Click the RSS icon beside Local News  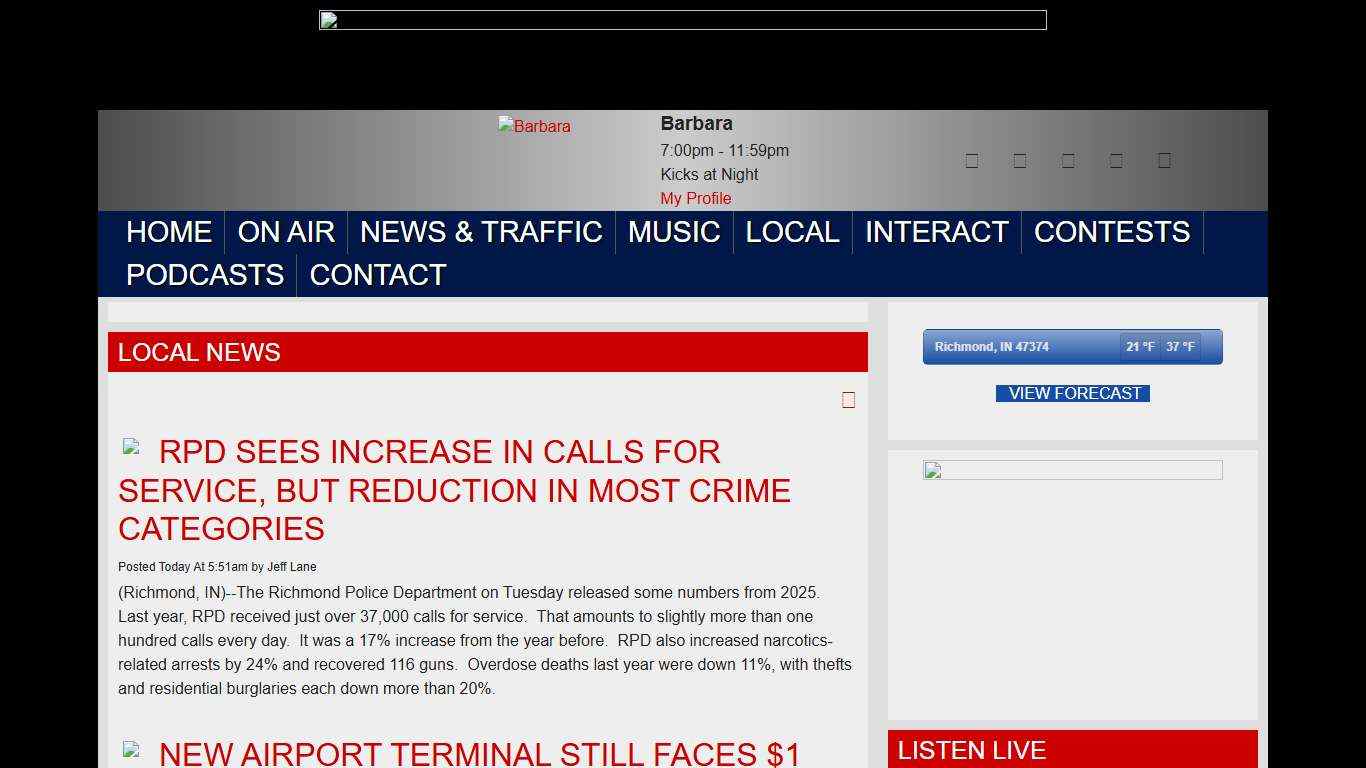848,399
